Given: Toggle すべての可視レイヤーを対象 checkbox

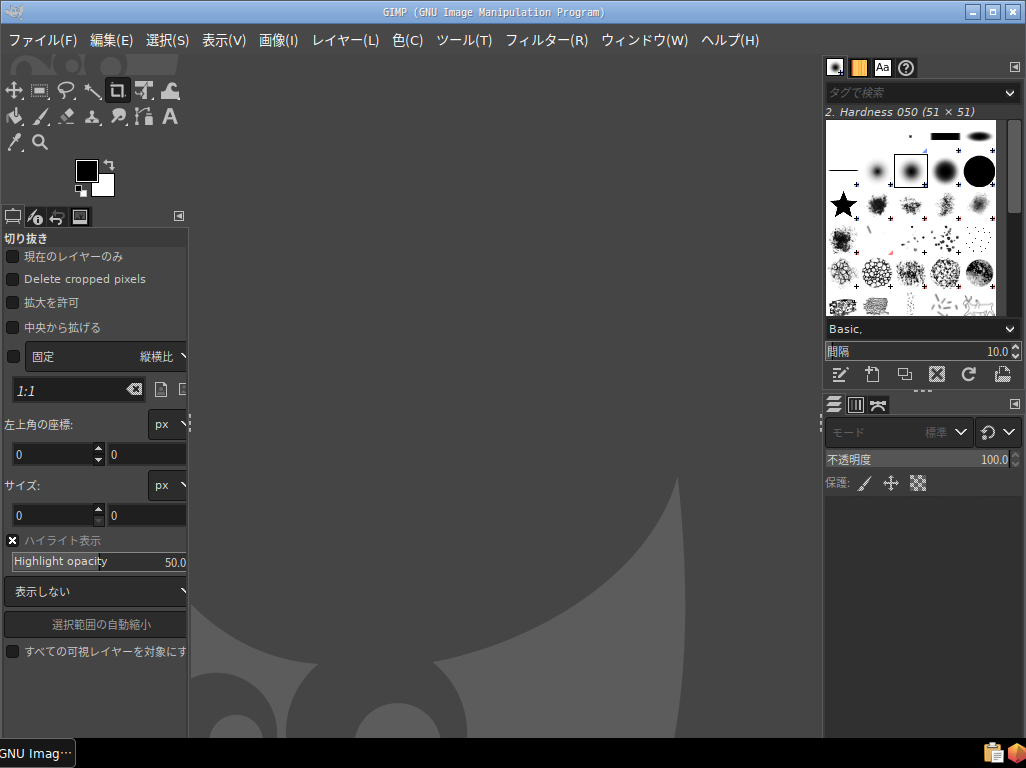Looking at the screenshot, I should [12, 652].
